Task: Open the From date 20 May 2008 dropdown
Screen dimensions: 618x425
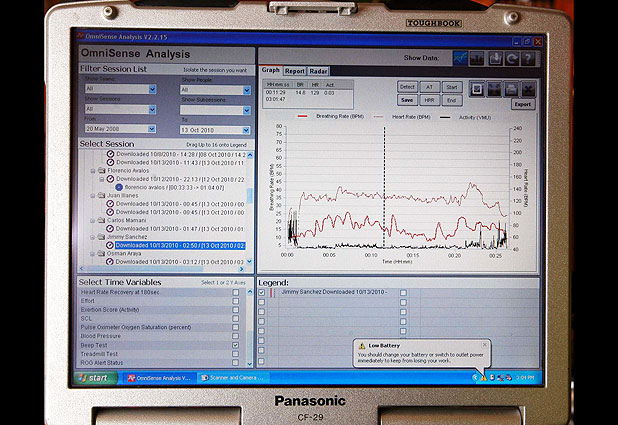Action: pos(151,129)
